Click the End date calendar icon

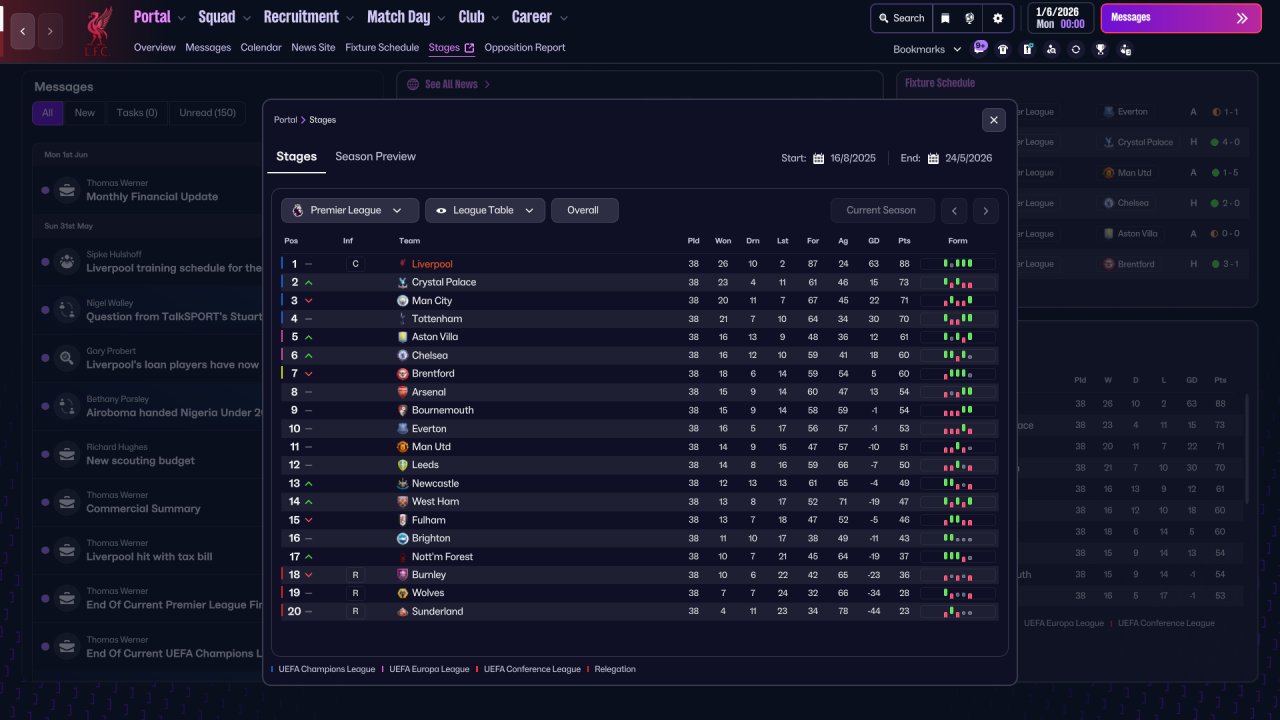933,158
